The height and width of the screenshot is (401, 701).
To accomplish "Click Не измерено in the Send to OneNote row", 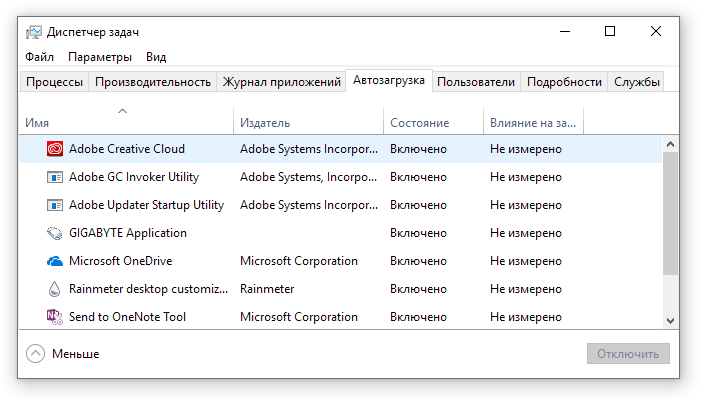I will tap(525, 317).
